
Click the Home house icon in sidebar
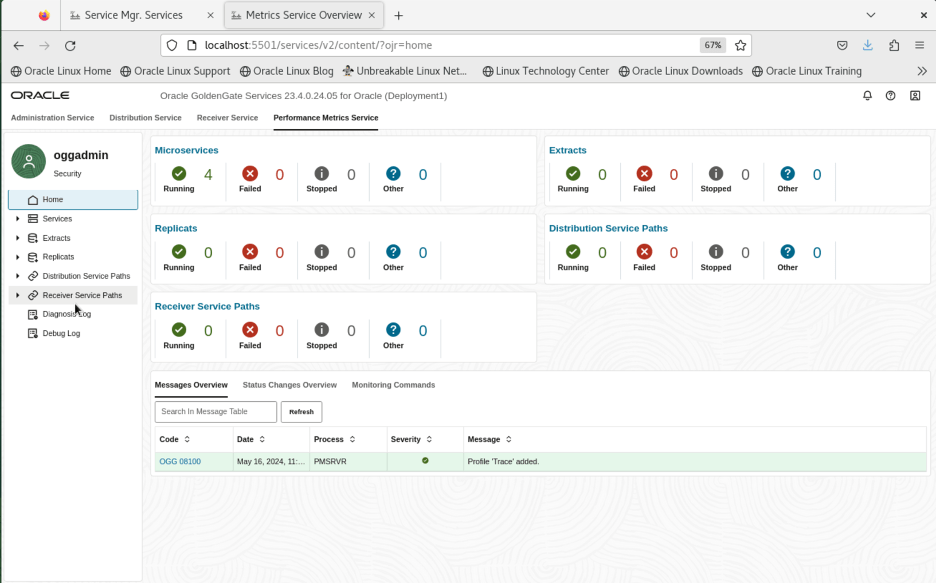click(33, 199)
